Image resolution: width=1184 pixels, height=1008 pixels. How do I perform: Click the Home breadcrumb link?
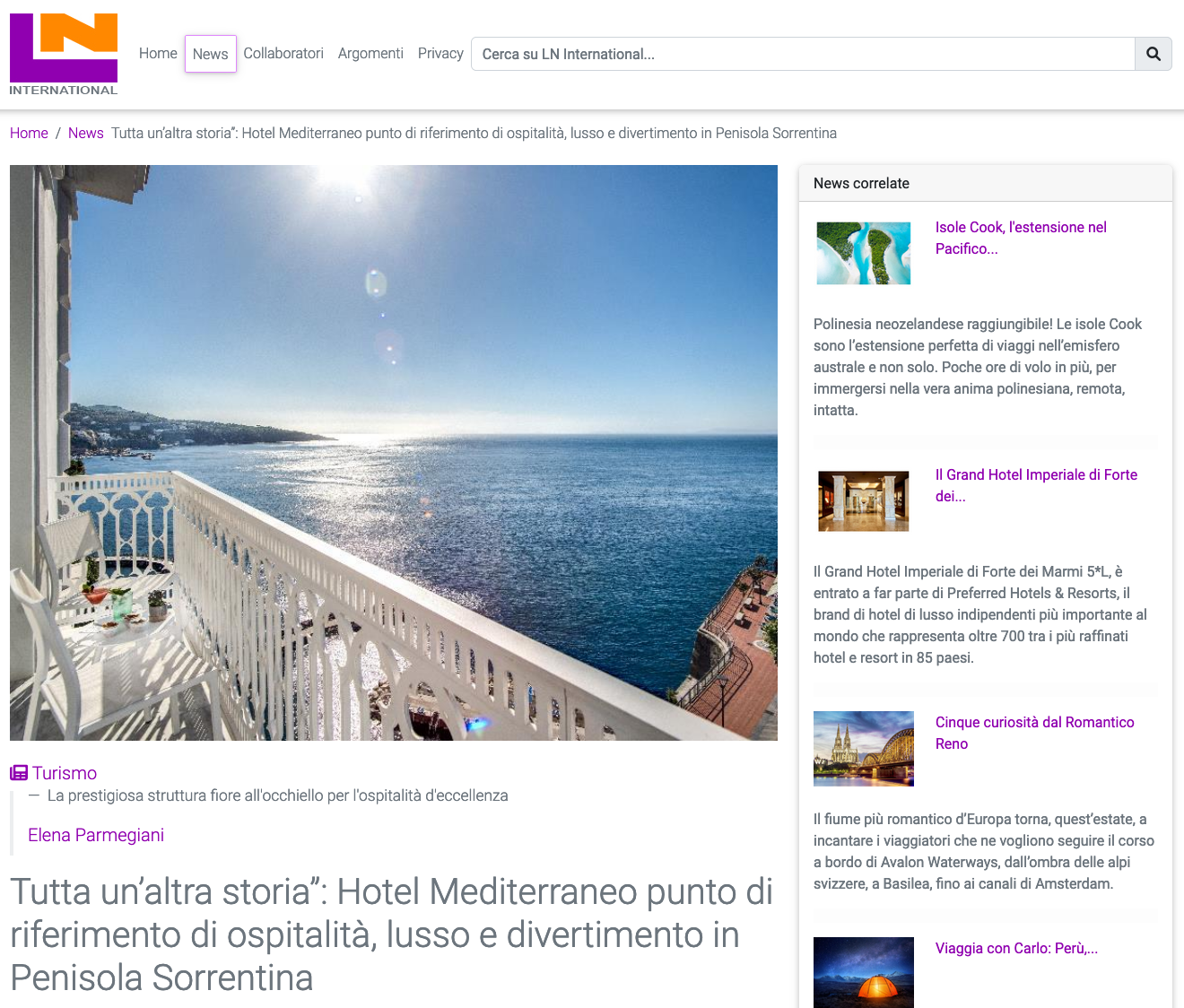pyautogui.click(x=29, y=133)
